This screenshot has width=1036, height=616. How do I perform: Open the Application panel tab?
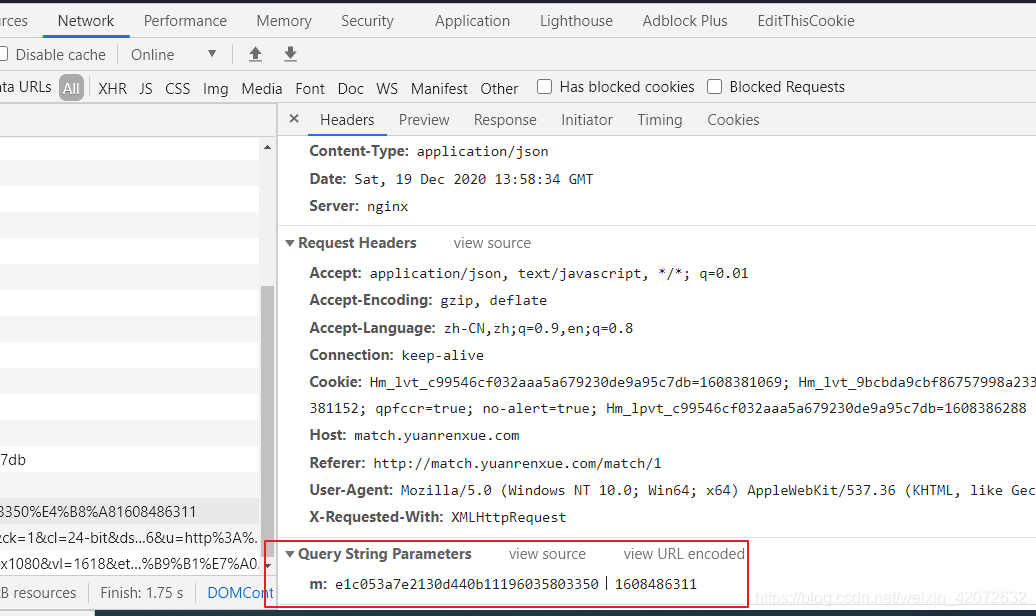point(472,20)
